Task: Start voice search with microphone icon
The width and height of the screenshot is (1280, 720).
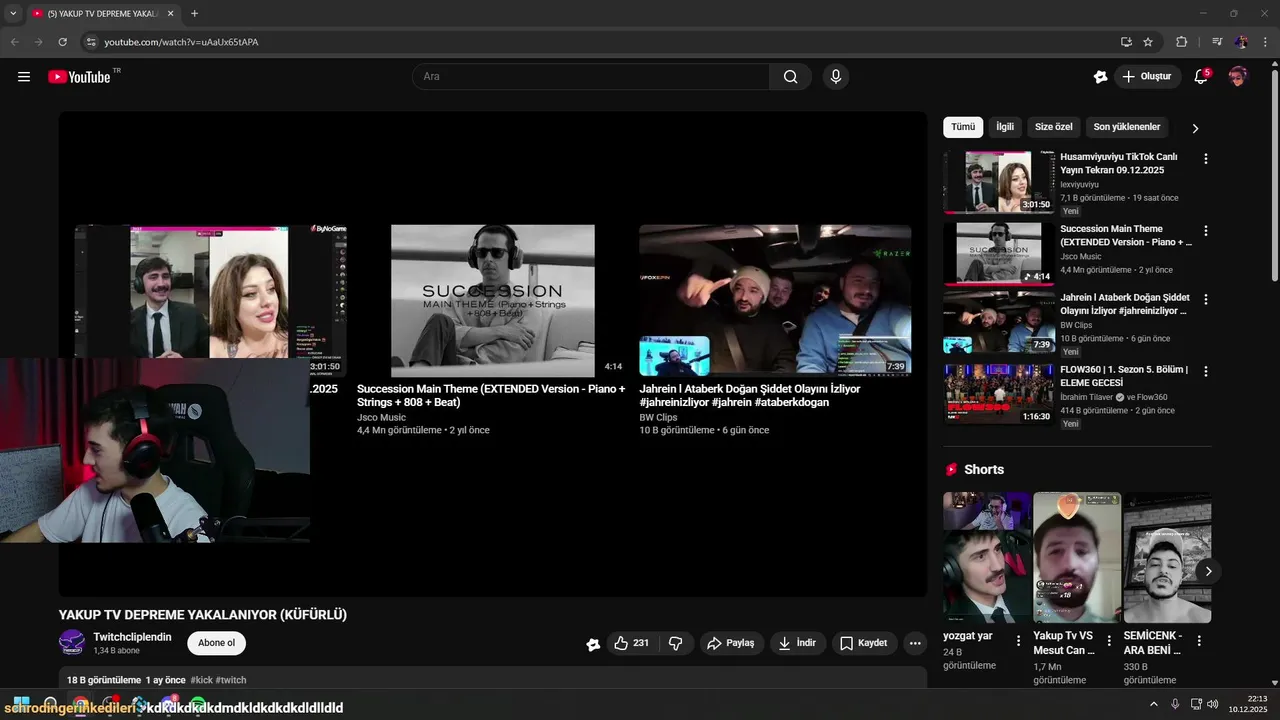Action: coord(836,77)
